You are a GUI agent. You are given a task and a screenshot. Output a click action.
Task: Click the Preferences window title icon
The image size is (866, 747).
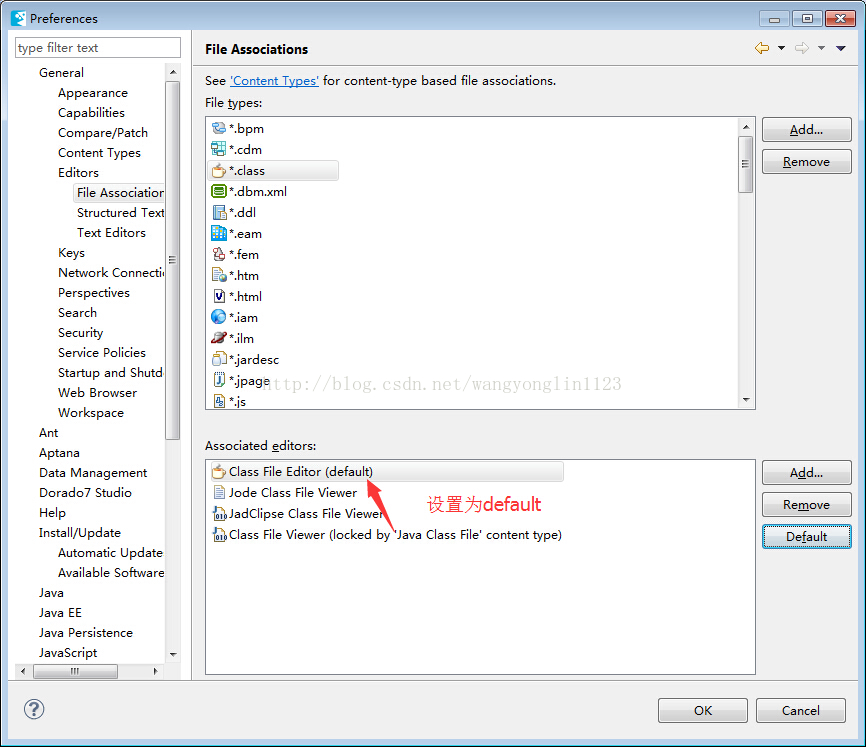coord(18,18)
